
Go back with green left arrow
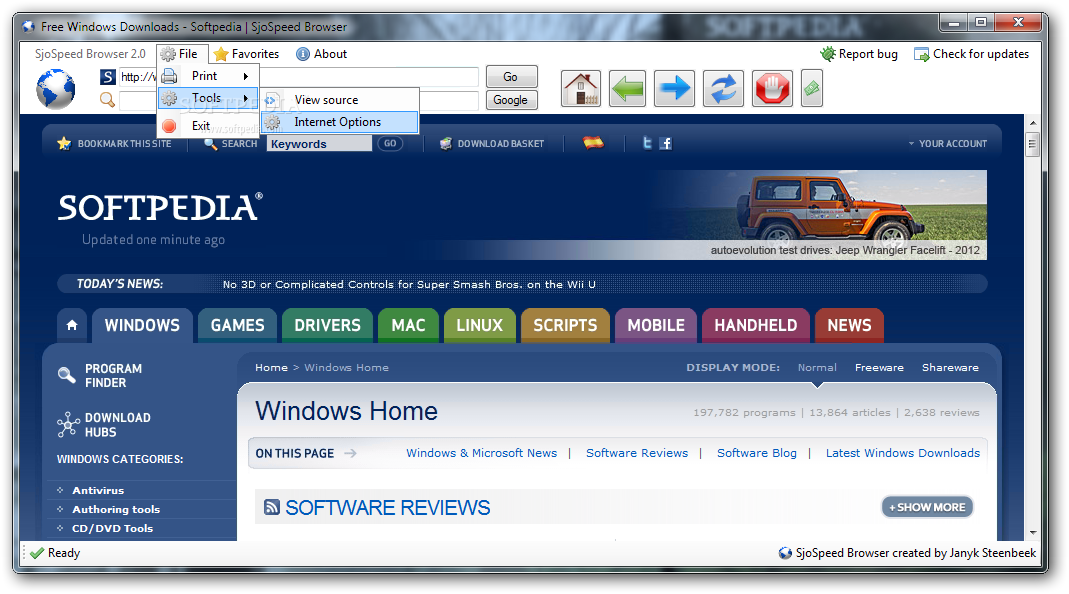coord(627,89)
